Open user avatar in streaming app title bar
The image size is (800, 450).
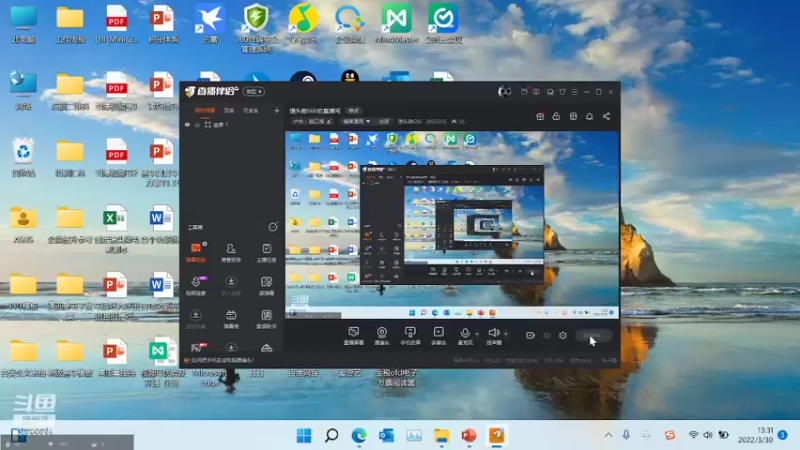tap(504, 92)
